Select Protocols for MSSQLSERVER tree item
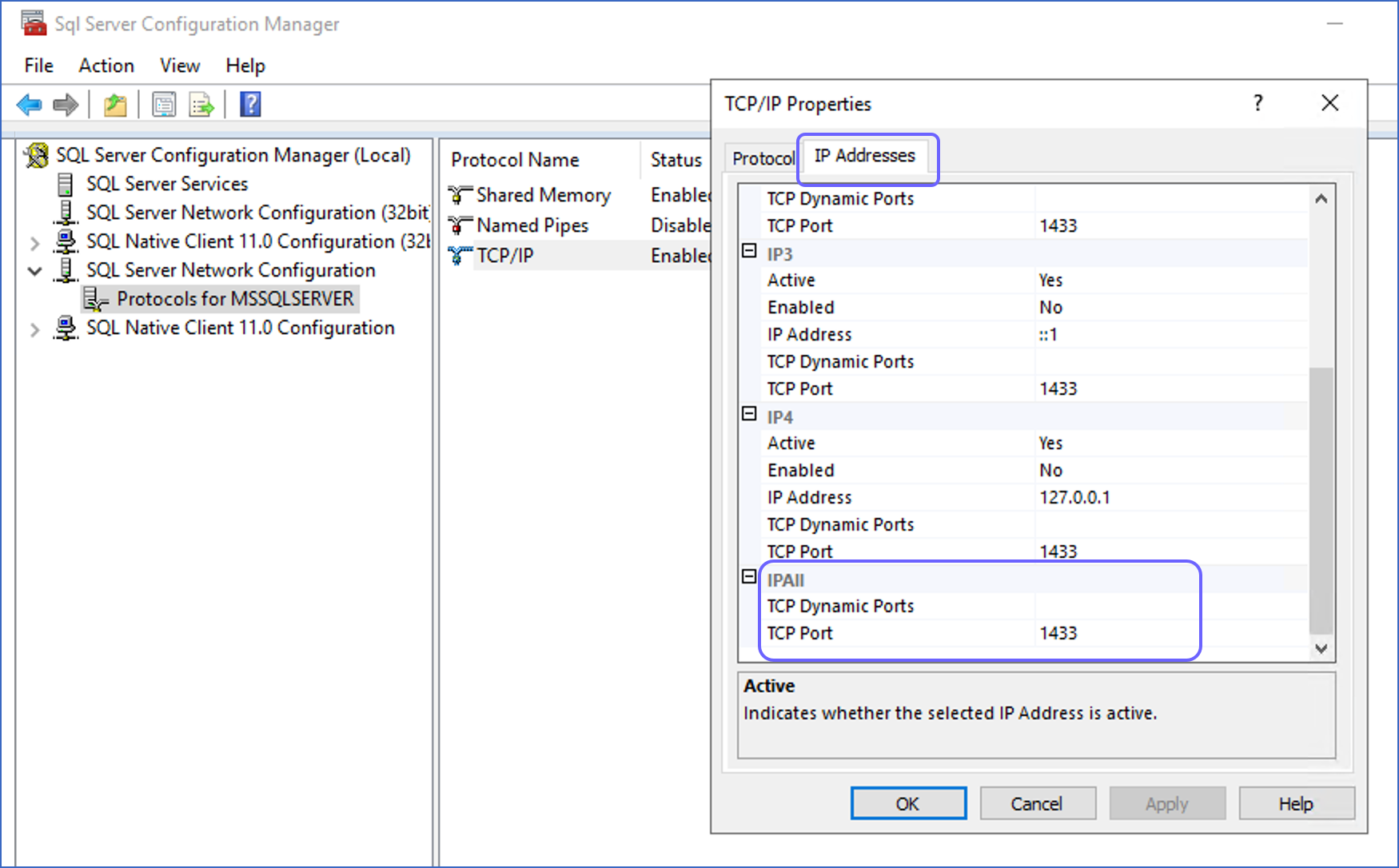The image size is (1399, 868). point(235,299)
